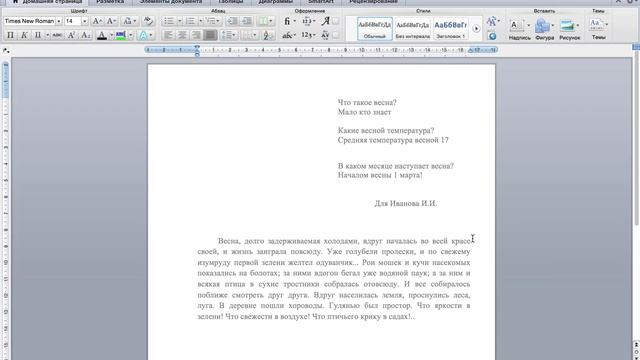Open number spacing 123 menu
Viewport: 640px width, 360px height.
tap(309, 21)
